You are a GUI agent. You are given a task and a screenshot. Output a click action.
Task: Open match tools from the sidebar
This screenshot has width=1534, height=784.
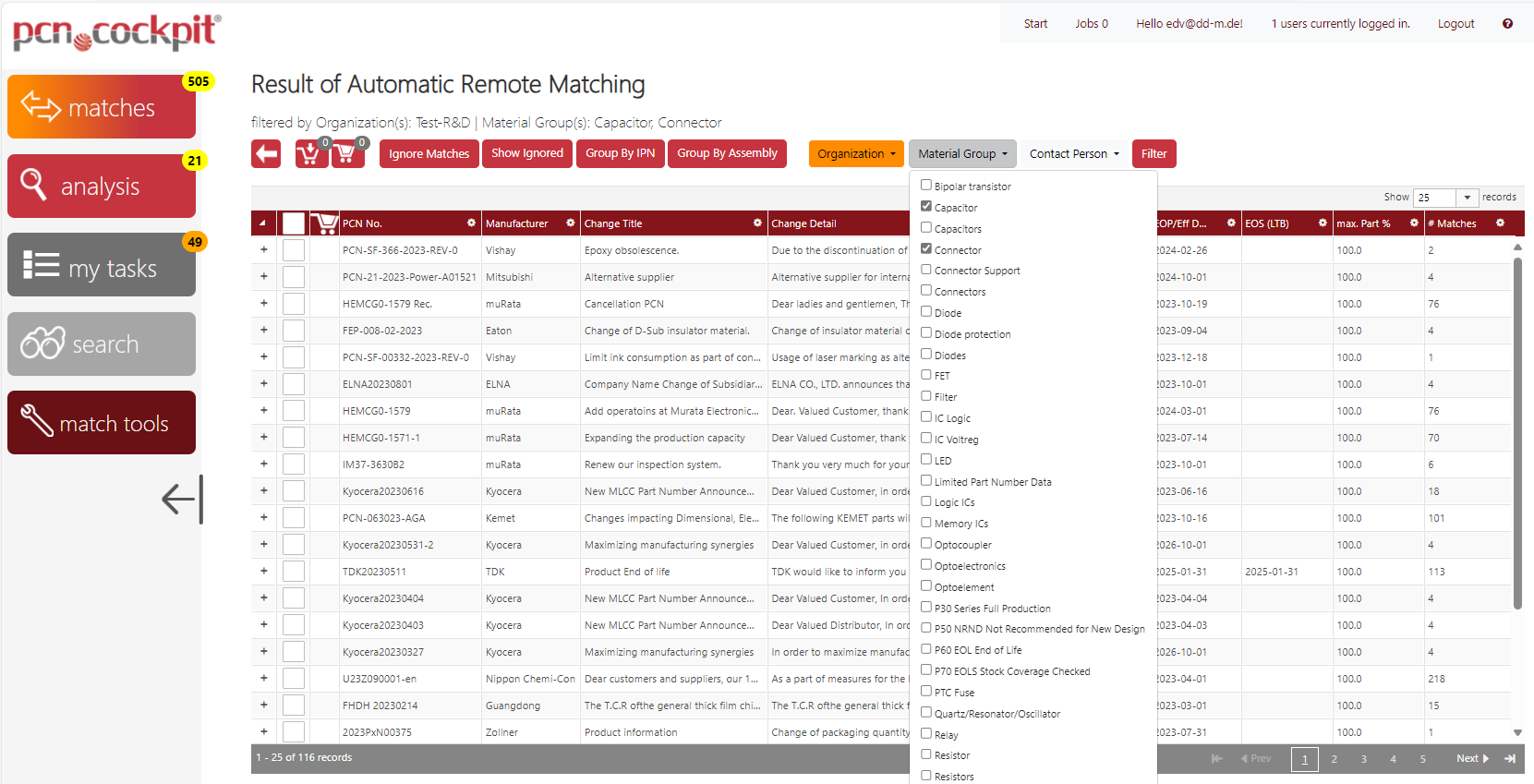click(x=102, y=423)
